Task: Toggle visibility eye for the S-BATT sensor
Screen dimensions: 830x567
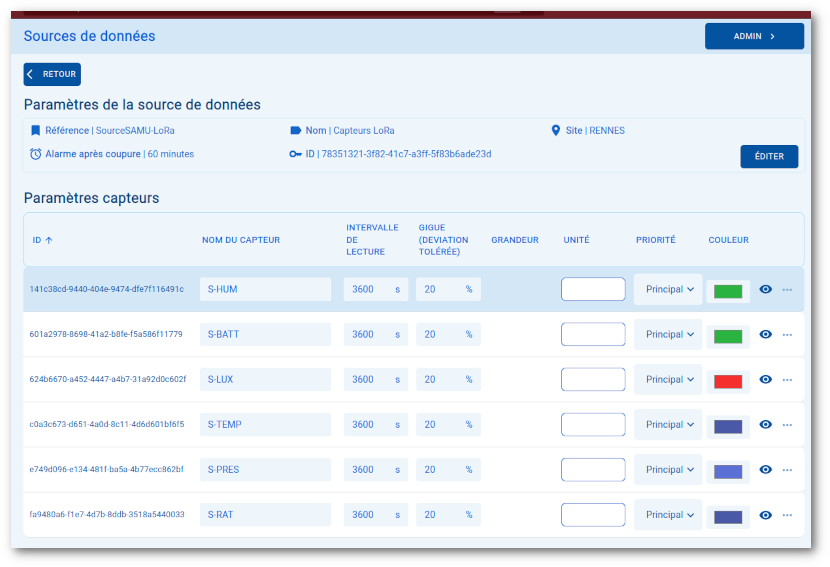Action: click(766, 335)
